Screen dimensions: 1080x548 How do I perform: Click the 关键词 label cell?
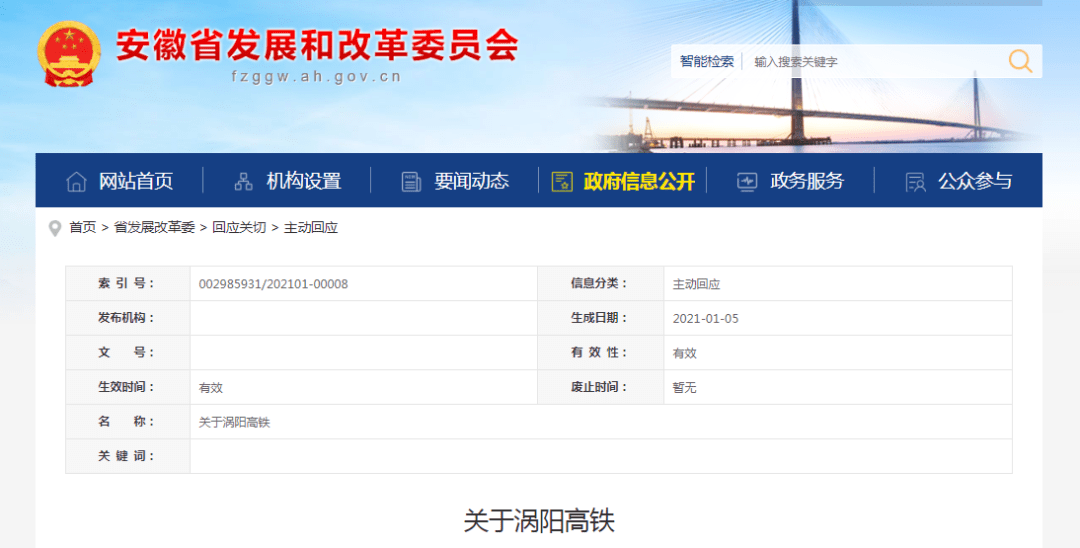point(127,456)
